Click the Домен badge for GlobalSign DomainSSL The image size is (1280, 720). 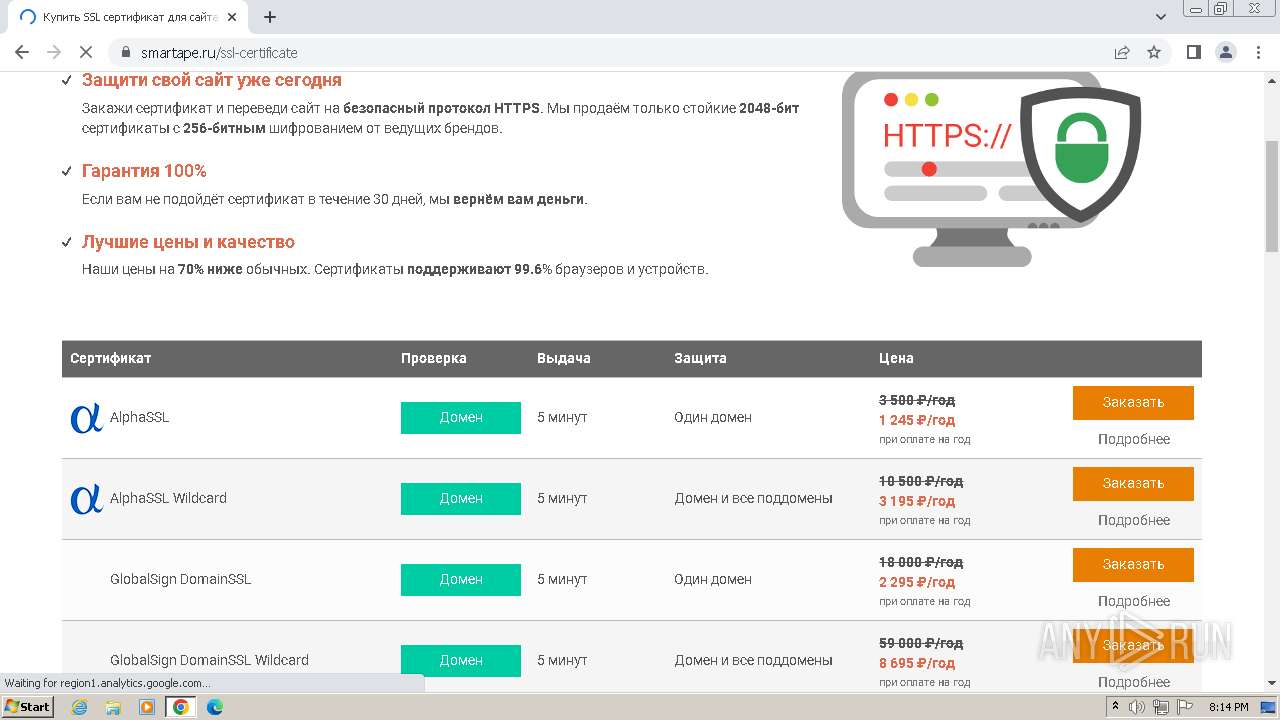click(x=461, y=579)
